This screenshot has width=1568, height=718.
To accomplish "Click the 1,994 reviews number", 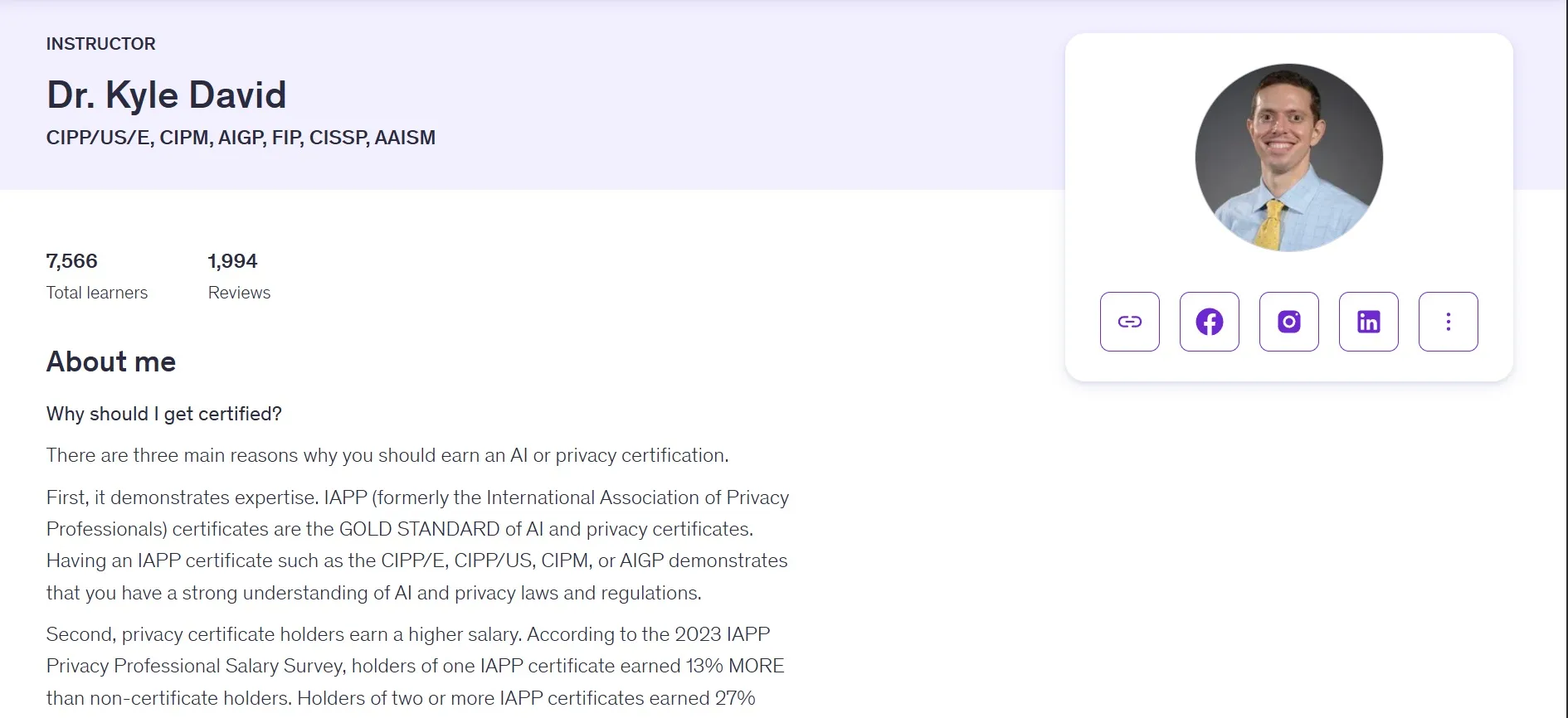I will click(232, 261).
